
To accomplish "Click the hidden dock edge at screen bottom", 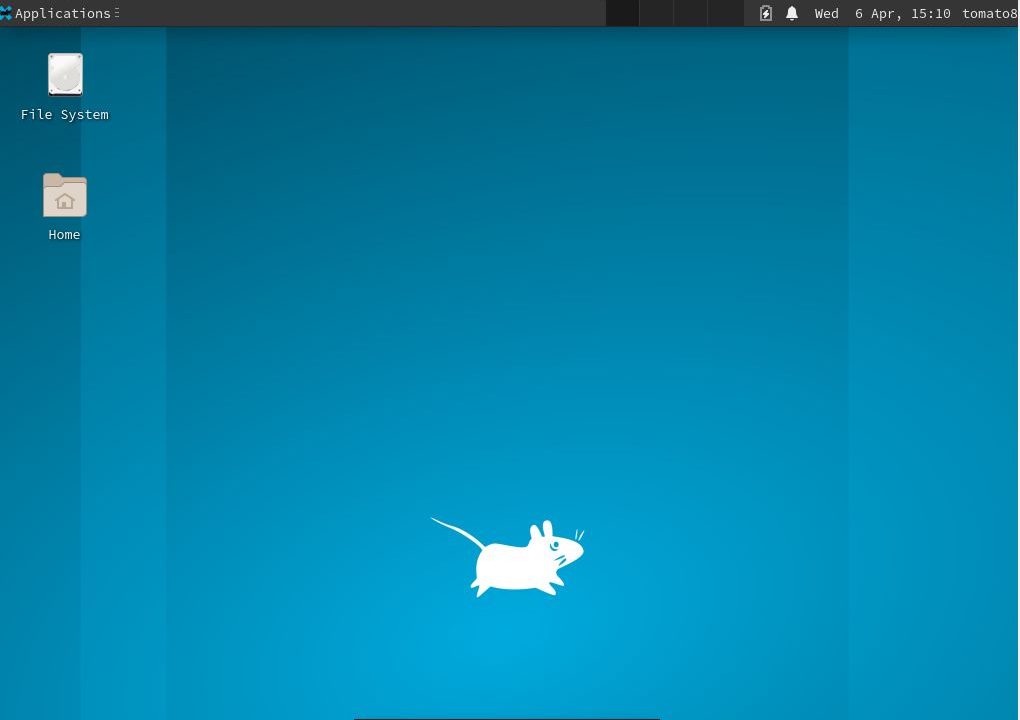I will coord(507,717).
